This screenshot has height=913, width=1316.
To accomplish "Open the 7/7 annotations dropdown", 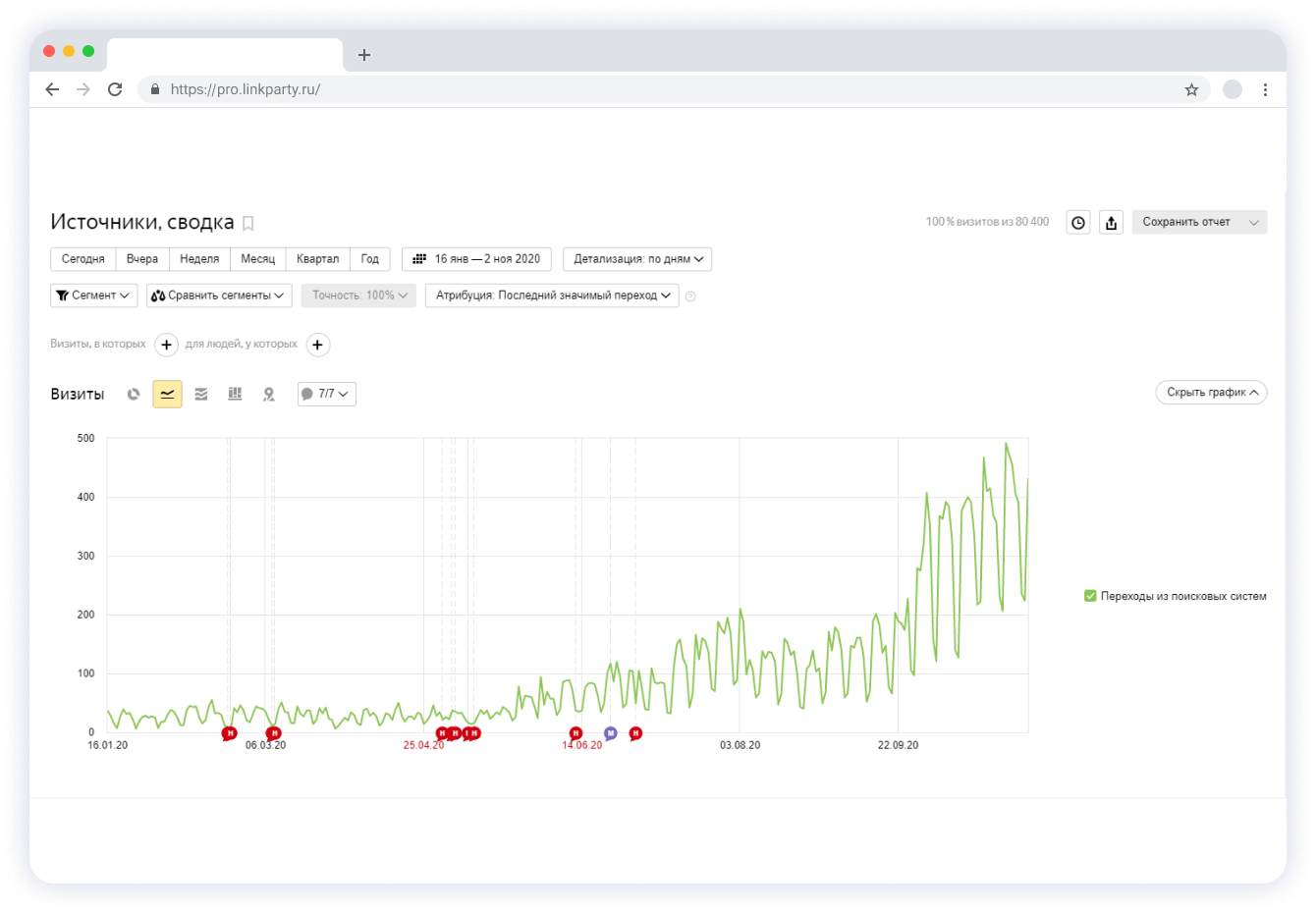I will 326,394.
